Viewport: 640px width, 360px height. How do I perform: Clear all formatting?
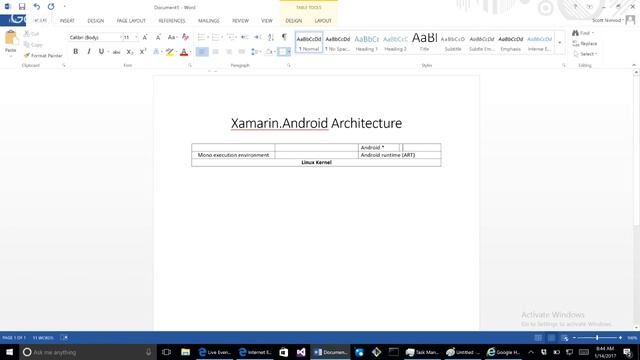point(185,38)
